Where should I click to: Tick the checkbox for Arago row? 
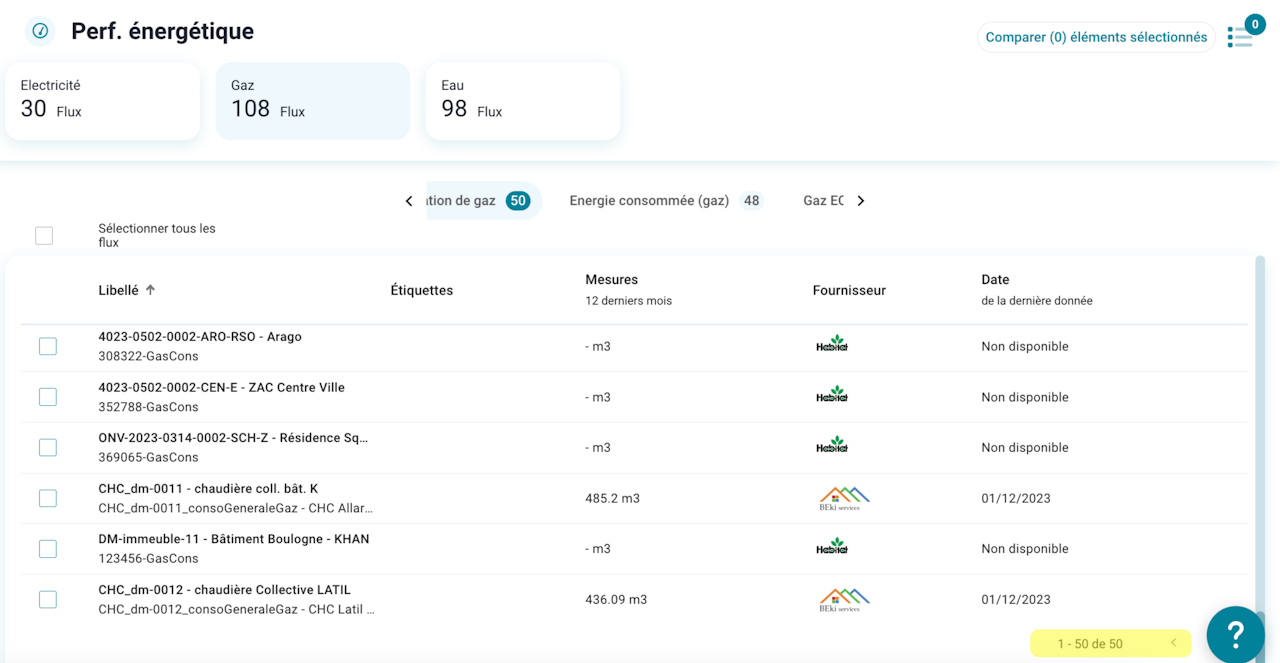point(48,346)
